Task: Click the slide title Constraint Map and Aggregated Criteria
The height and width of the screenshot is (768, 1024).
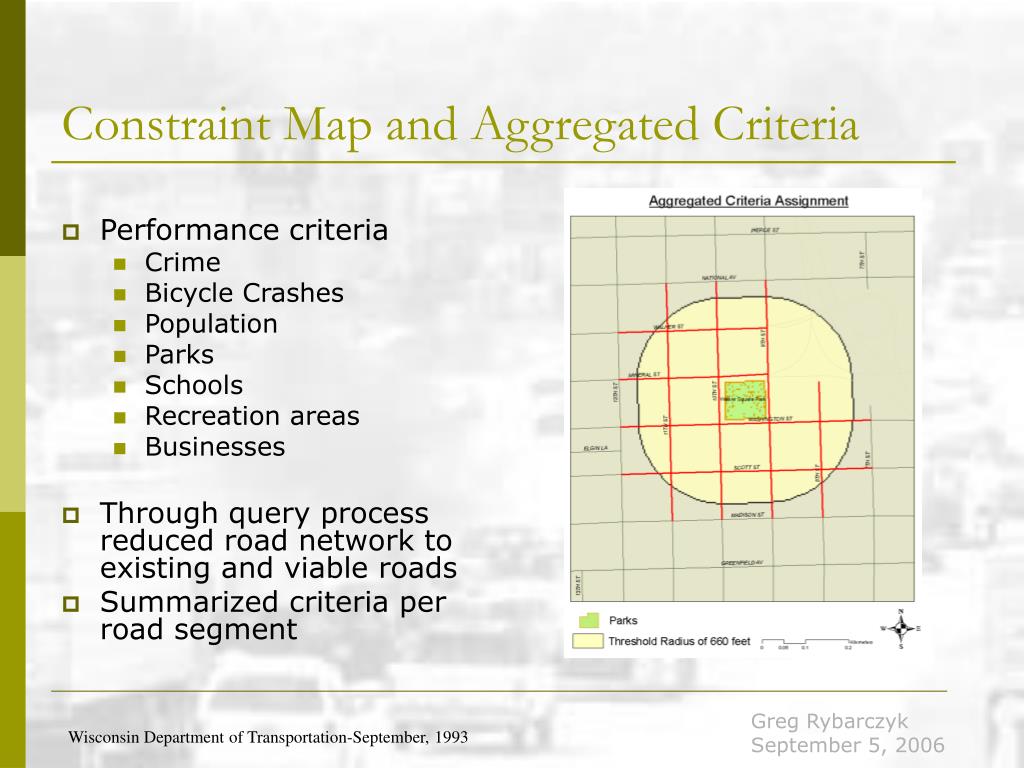Action: coord(460,127)
